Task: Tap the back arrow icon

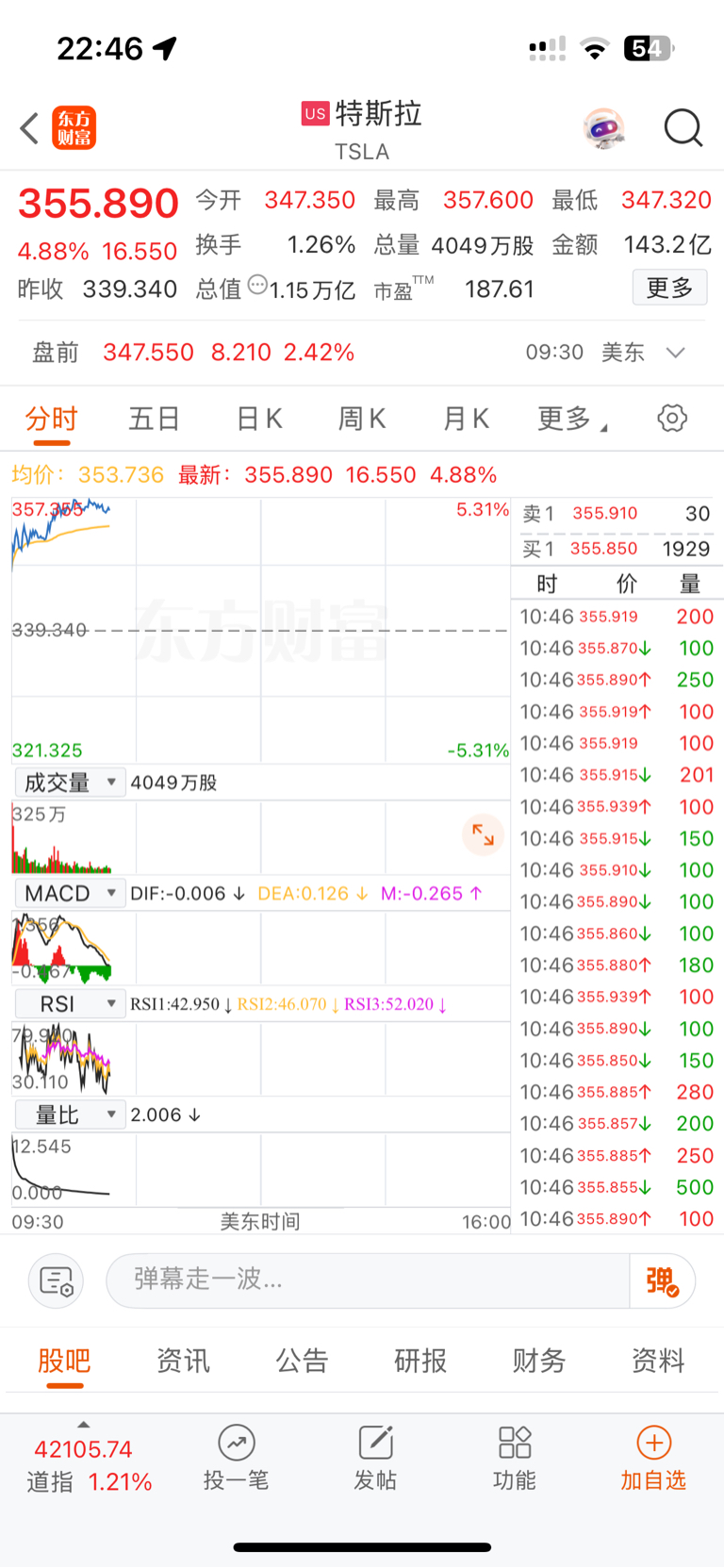Action: pyautogui.click(x=29, y=128)
